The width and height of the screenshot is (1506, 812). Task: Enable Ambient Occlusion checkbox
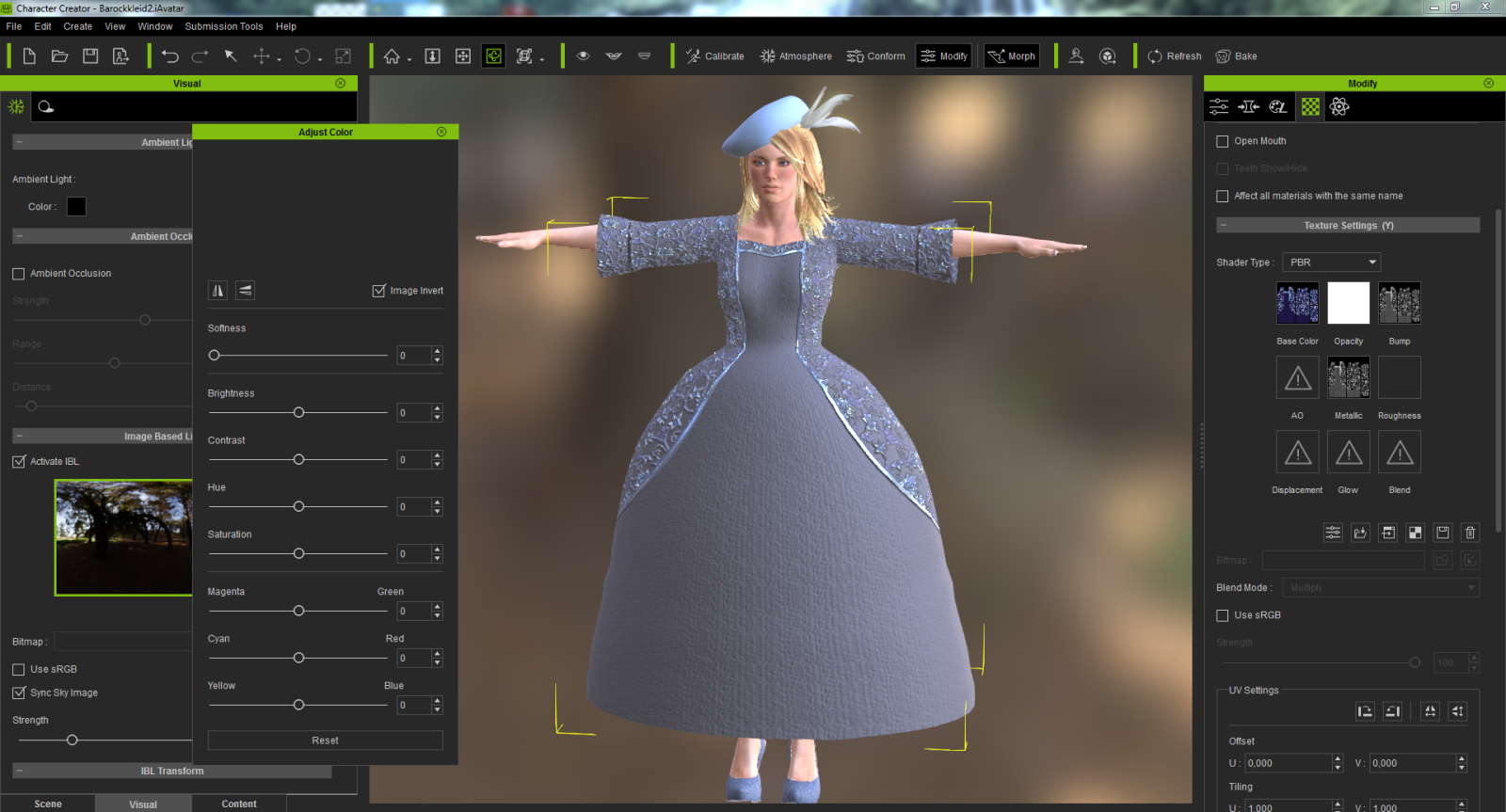(x=18, y=274)
